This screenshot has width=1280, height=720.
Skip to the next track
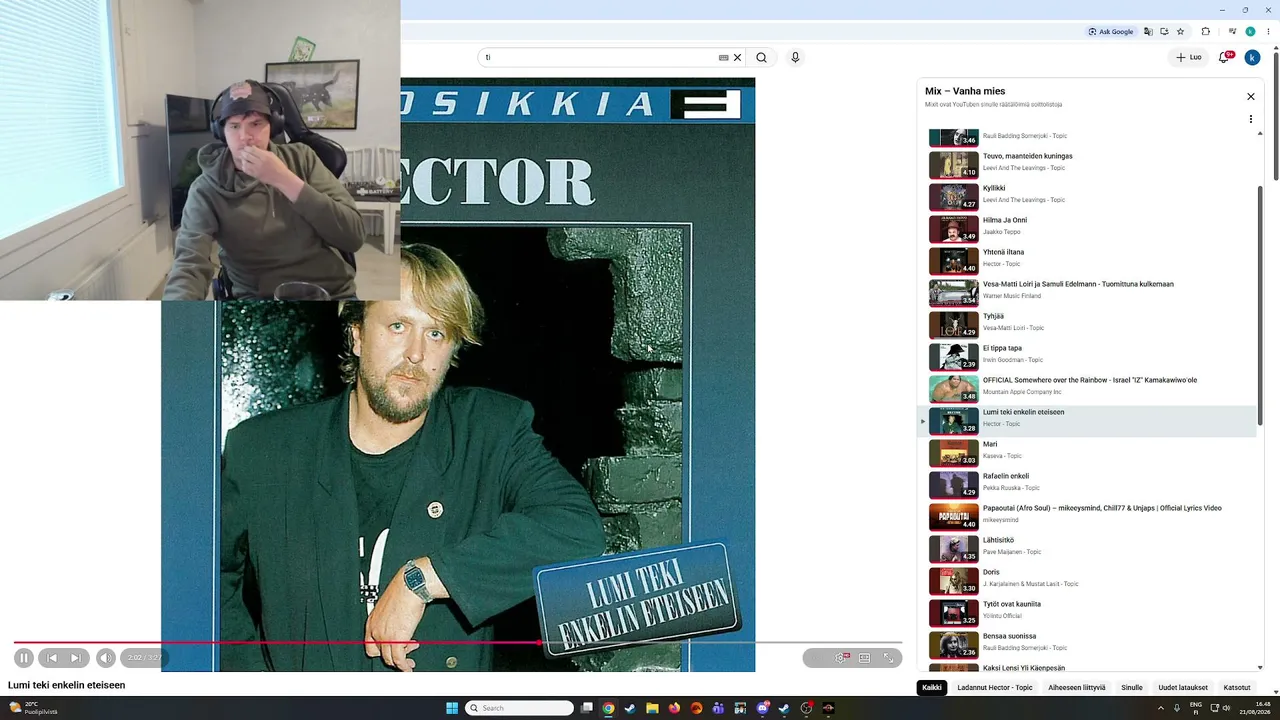(76, 657)
